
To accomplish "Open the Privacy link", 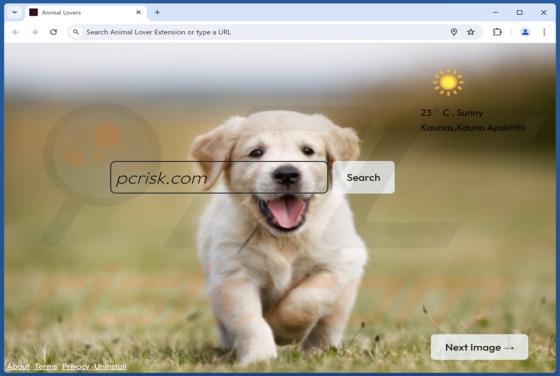I will click(x=75, y=367).
